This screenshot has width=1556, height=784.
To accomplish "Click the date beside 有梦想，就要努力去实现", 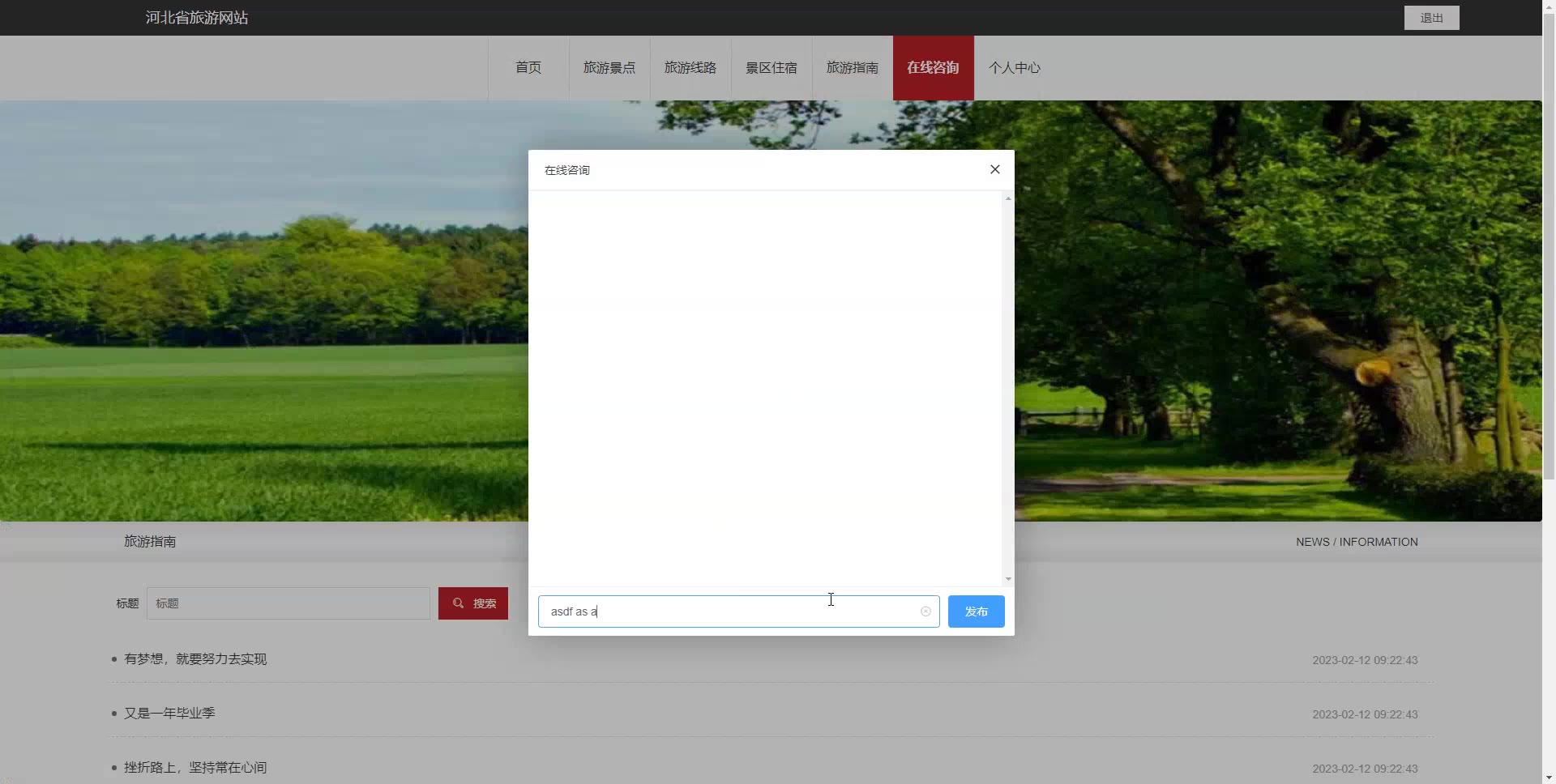I will point(1365,660).
